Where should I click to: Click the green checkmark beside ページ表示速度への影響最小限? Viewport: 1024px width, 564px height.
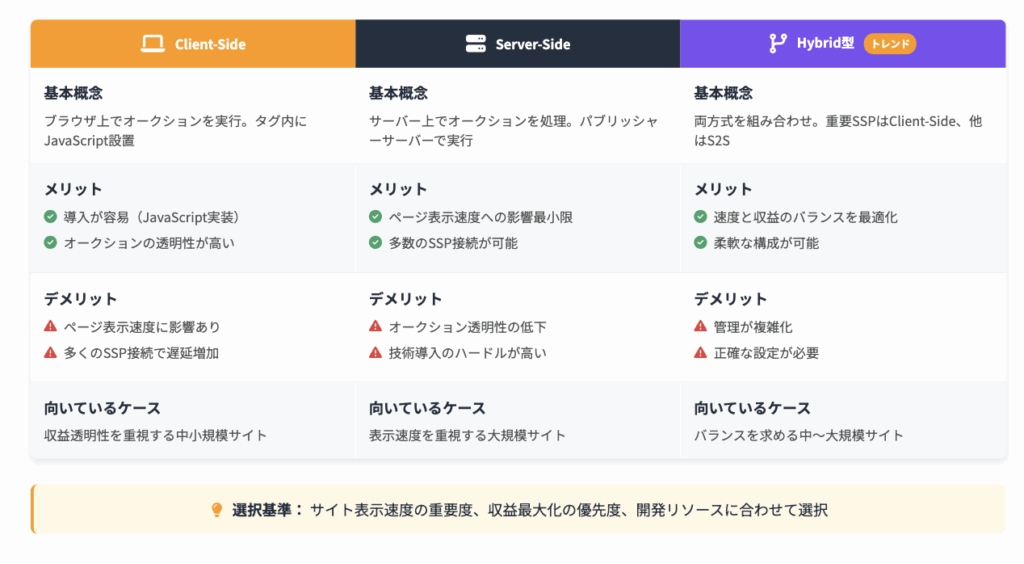point(375,216)
